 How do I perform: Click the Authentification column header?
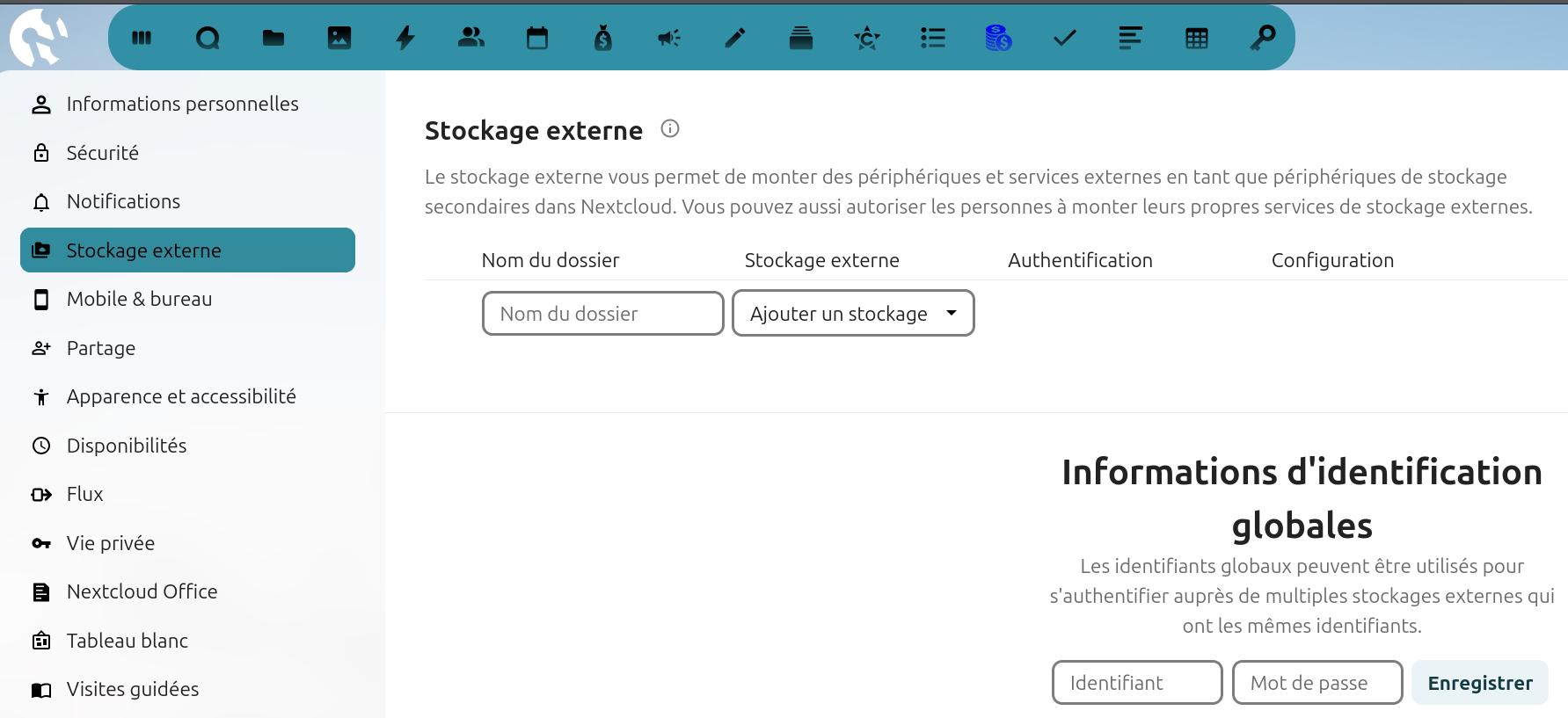point(1080,260)
